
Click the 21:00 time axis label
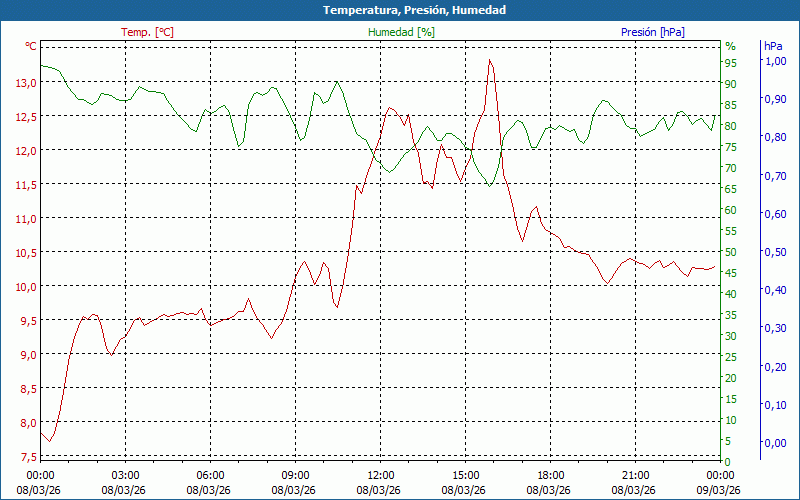click(635, 475)
